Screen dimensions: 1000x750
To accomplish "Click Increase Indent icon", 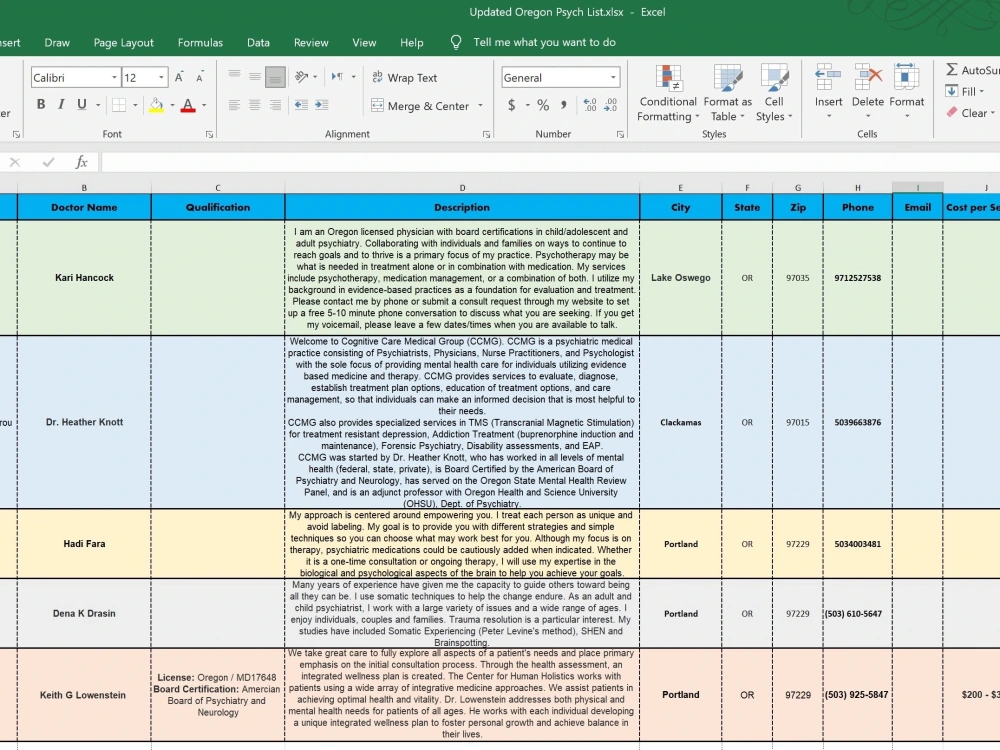I will tap(321, 105).
